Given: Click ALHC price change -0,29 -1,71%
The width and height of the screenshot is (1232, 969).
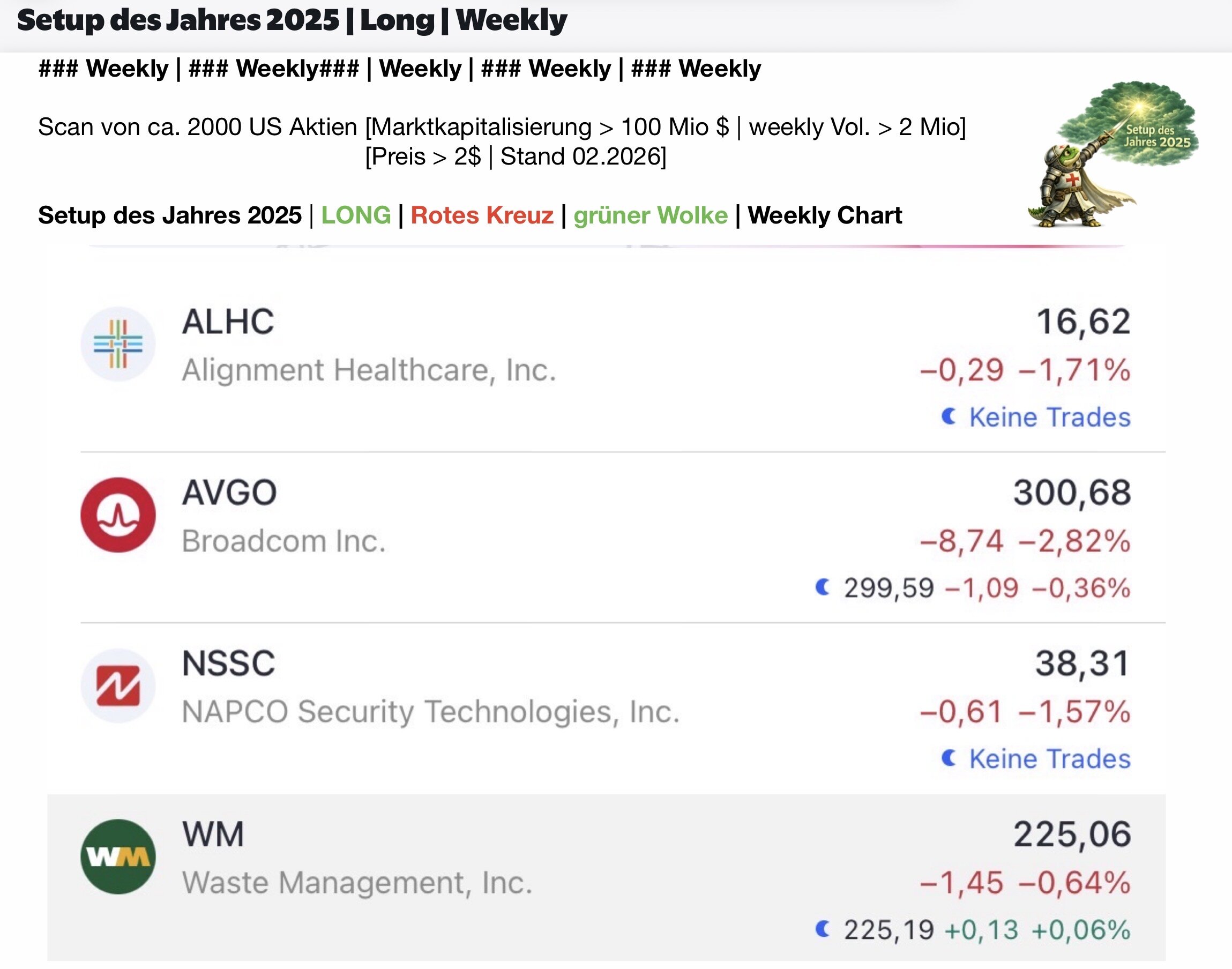Looking at the screenshot, I should pyautogui.click(x=1025, y=370).
